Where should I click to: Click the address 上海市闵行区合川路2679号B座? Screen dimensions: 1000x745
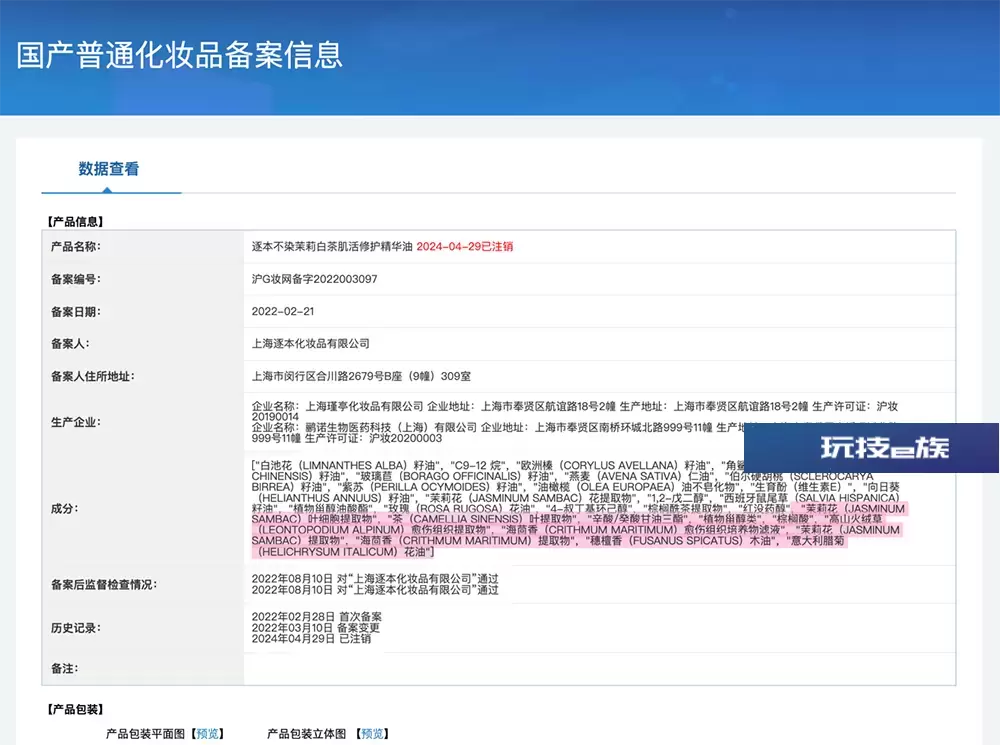(327, 376)
